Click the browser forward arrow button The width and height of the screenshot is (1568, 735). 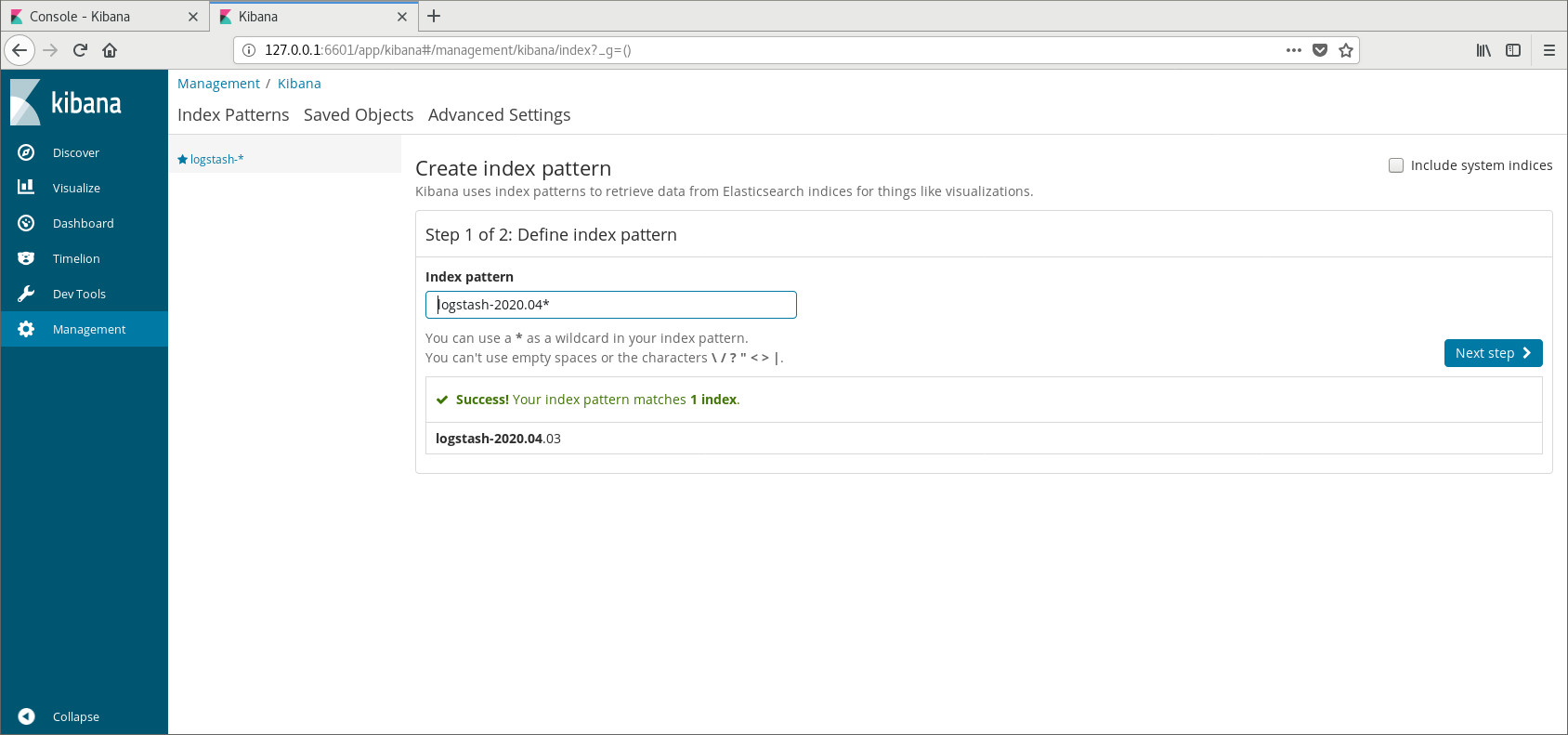pyautogui.click(x=50, y=50)
